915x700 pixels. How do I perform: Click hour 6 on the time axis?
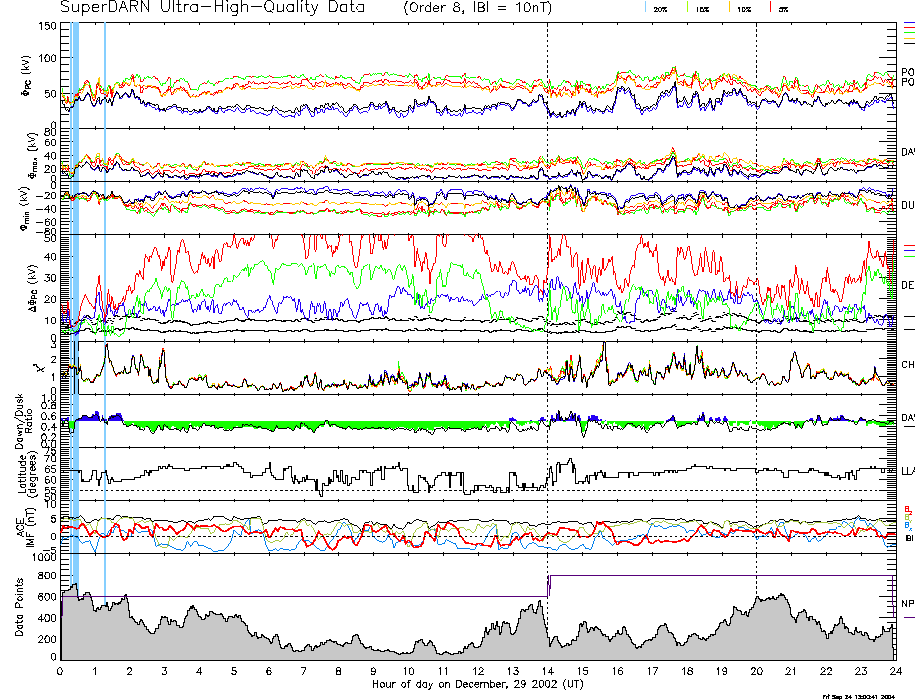point(269,671)
